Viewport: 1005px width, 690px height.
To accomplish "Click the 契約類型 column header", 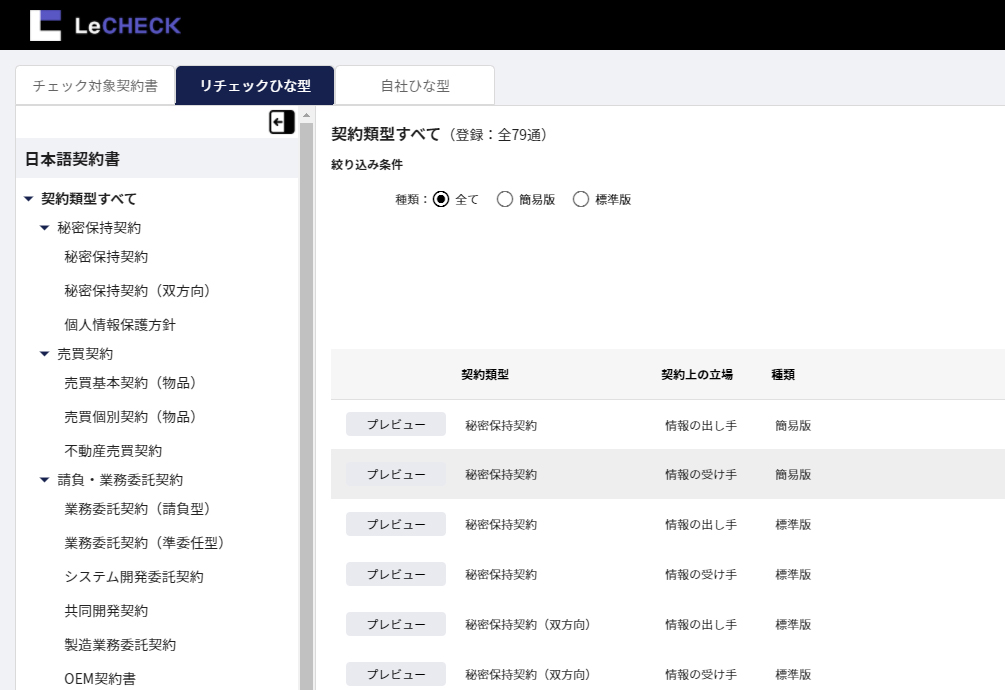I will click(485, 374).
